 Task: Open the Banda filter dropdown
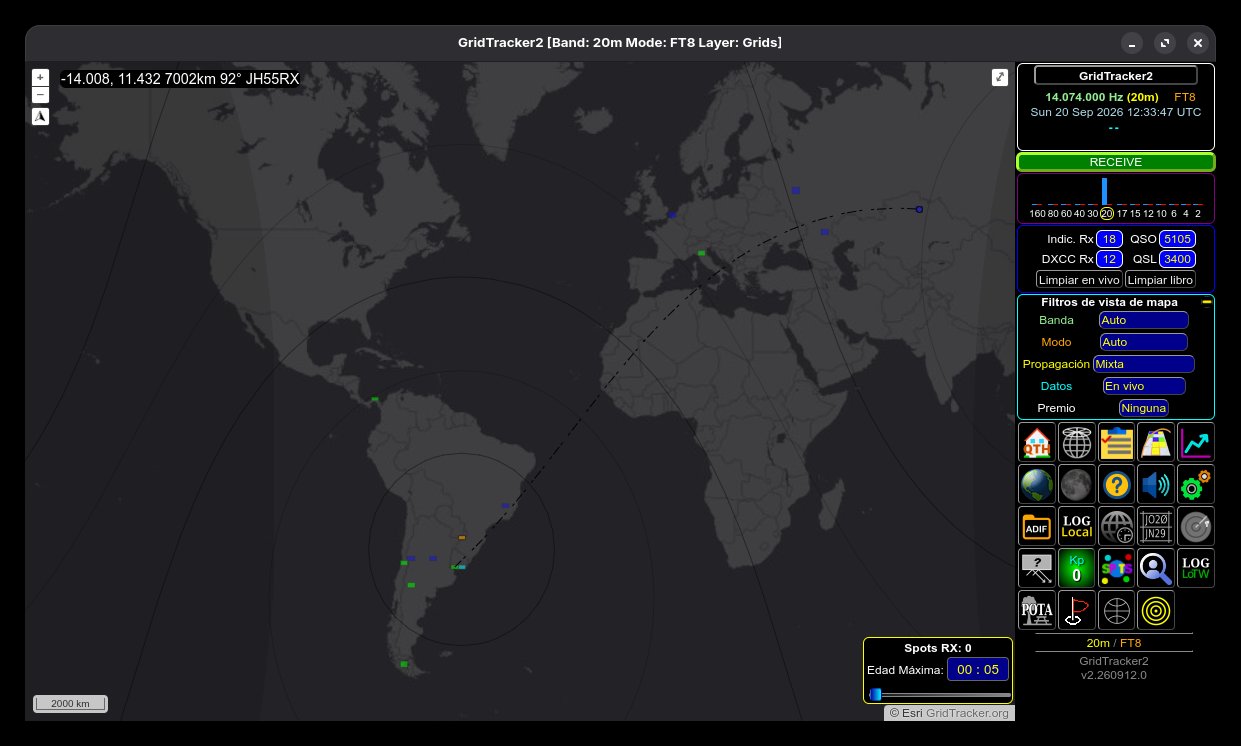[1143, 320]
